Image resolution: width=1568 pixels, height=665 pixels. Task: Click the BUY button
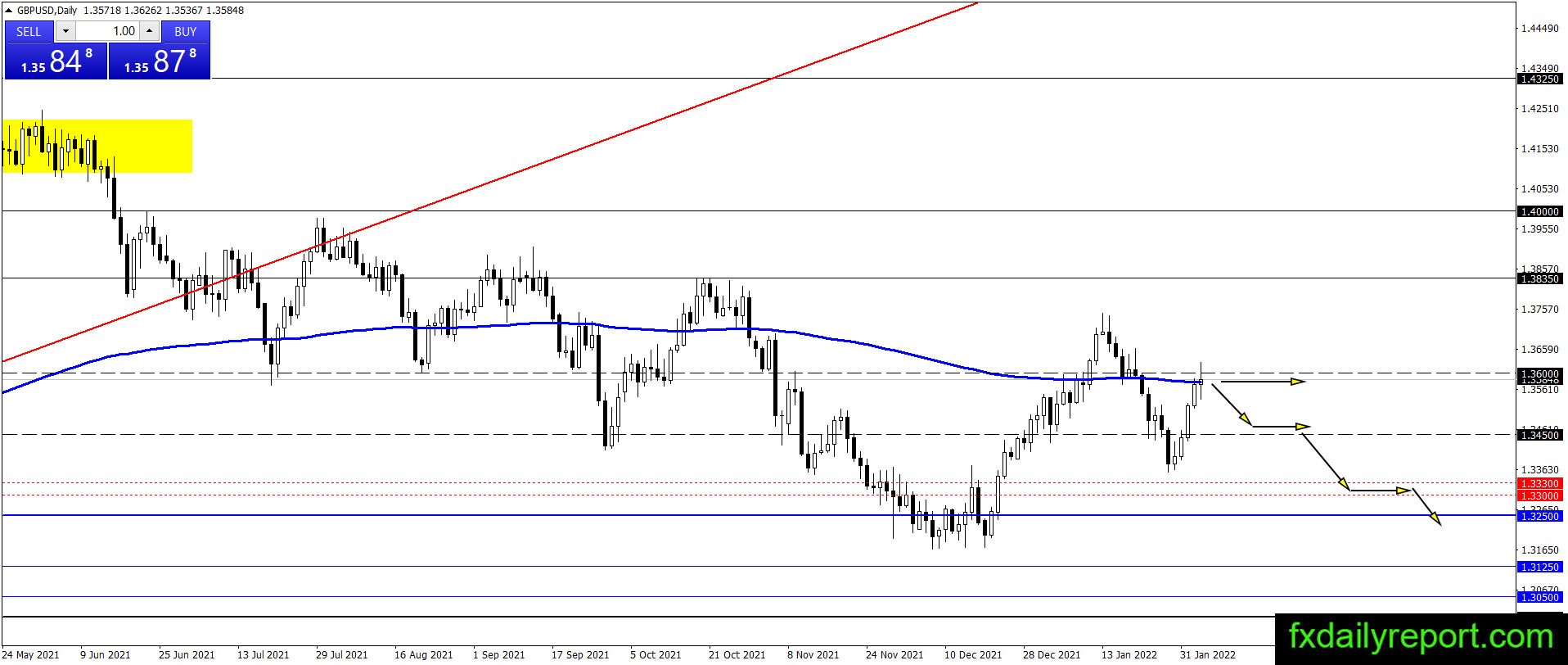point(186,31)
